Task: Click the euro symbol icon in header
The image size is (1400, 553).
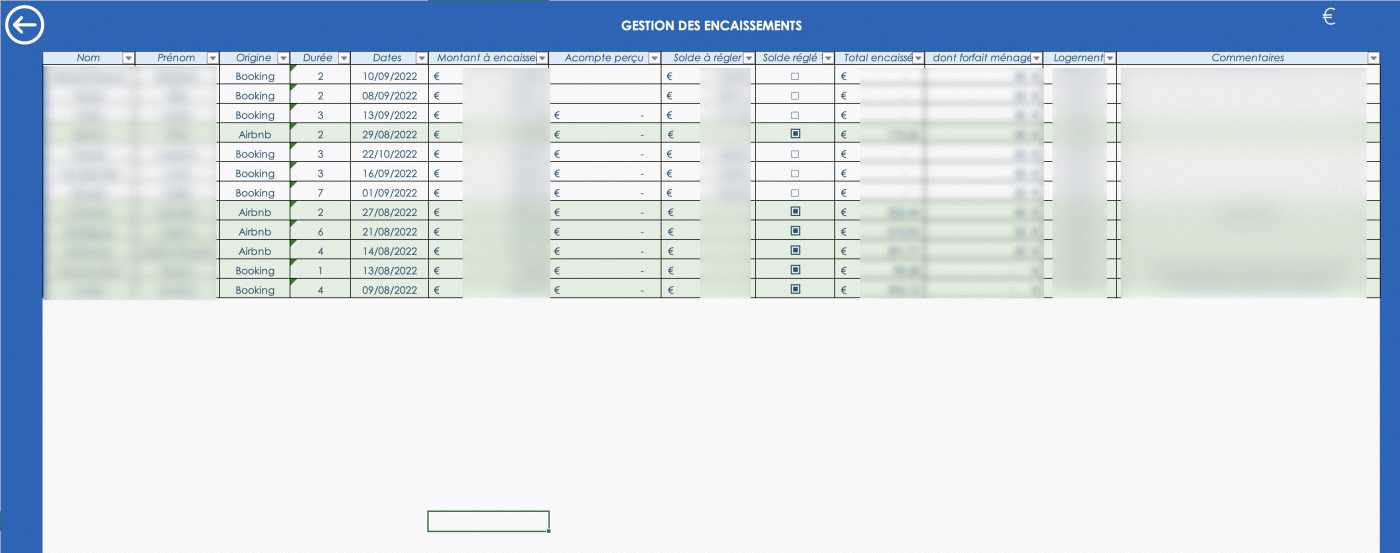Action: coord(1329,17)
